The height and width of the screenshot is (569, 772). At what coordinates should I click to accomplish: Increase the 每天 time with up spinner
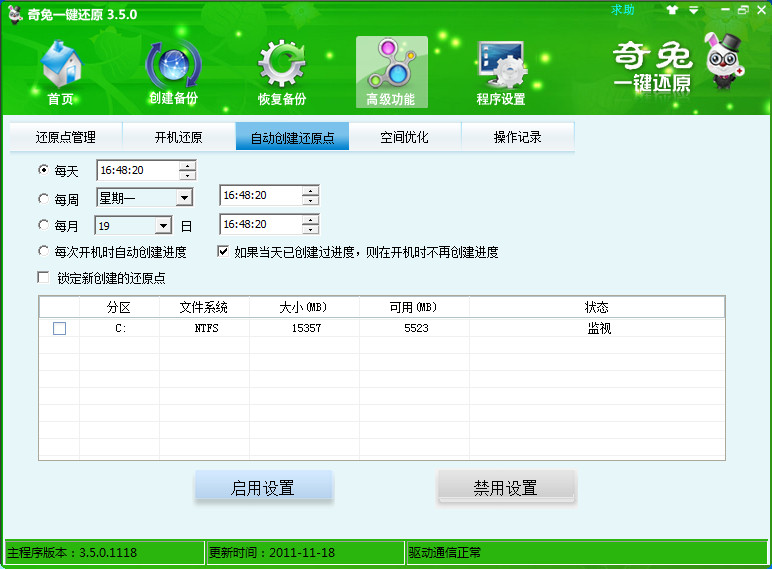[188, 166]
